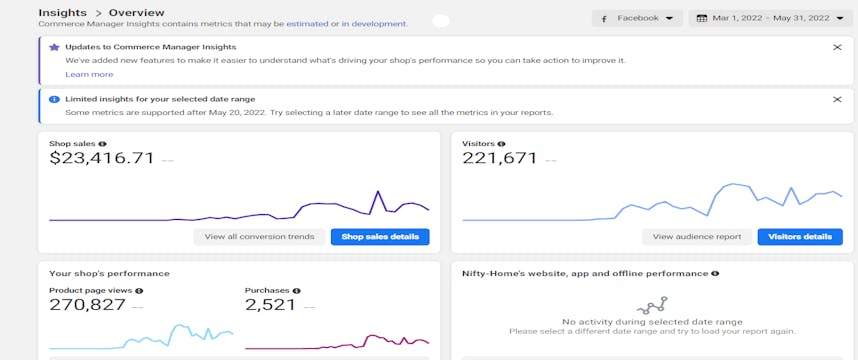Click the Visitors info icon
Viewport: 858px width, 360px height.
click(501, 144)
